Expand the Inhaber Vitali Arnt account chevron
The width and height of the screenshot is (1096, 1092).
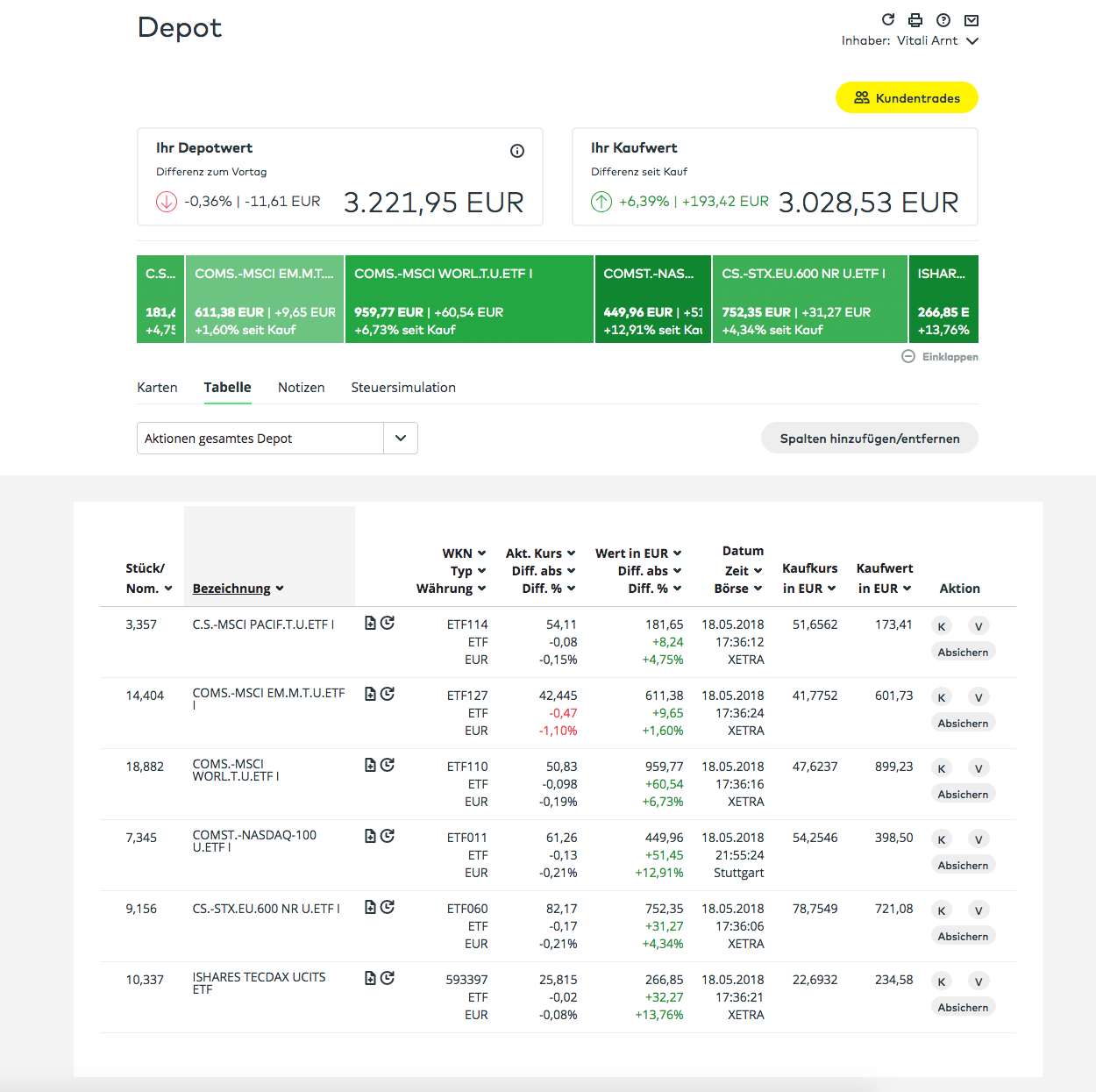pyautogui.click(x=971, y=41)
